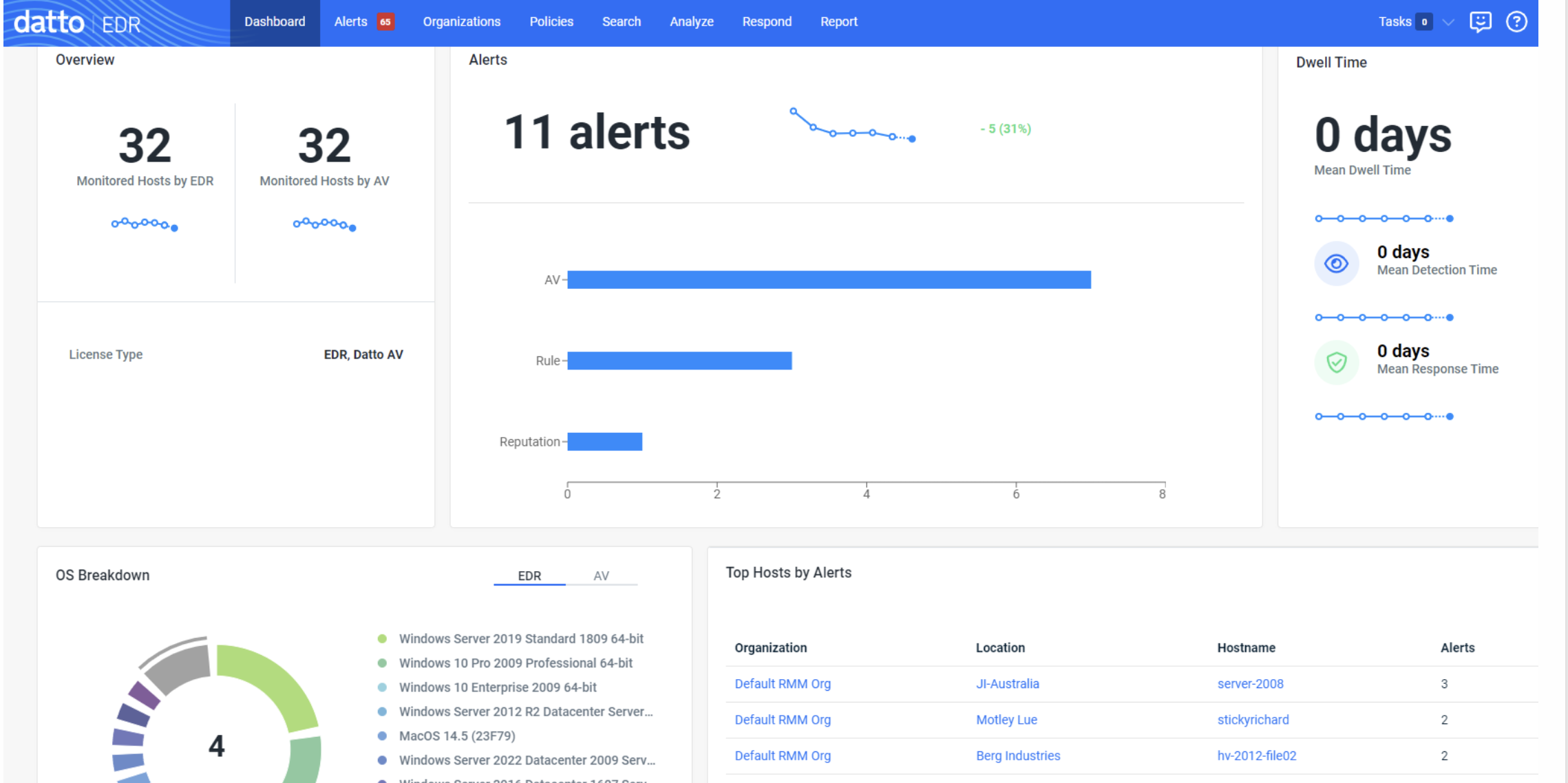
Task: Expand the Tasks dropdown chevron
Action: [1448, 22]
